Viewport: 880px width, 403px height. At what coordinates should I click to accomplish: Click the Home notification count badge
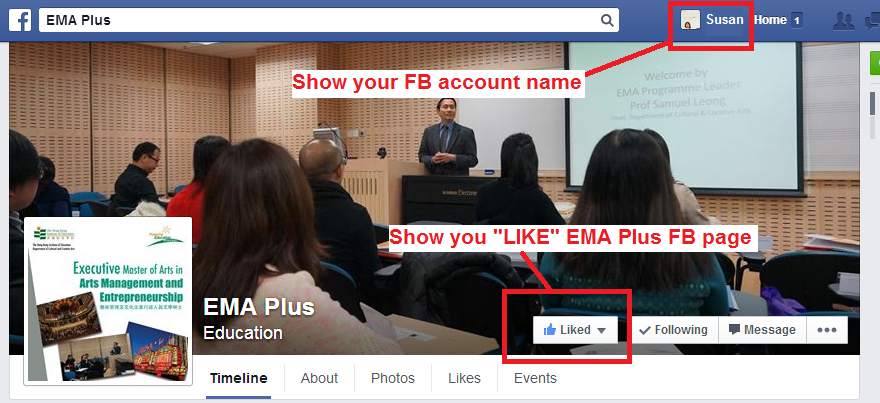pyautogui.click(x=796, y=21)
